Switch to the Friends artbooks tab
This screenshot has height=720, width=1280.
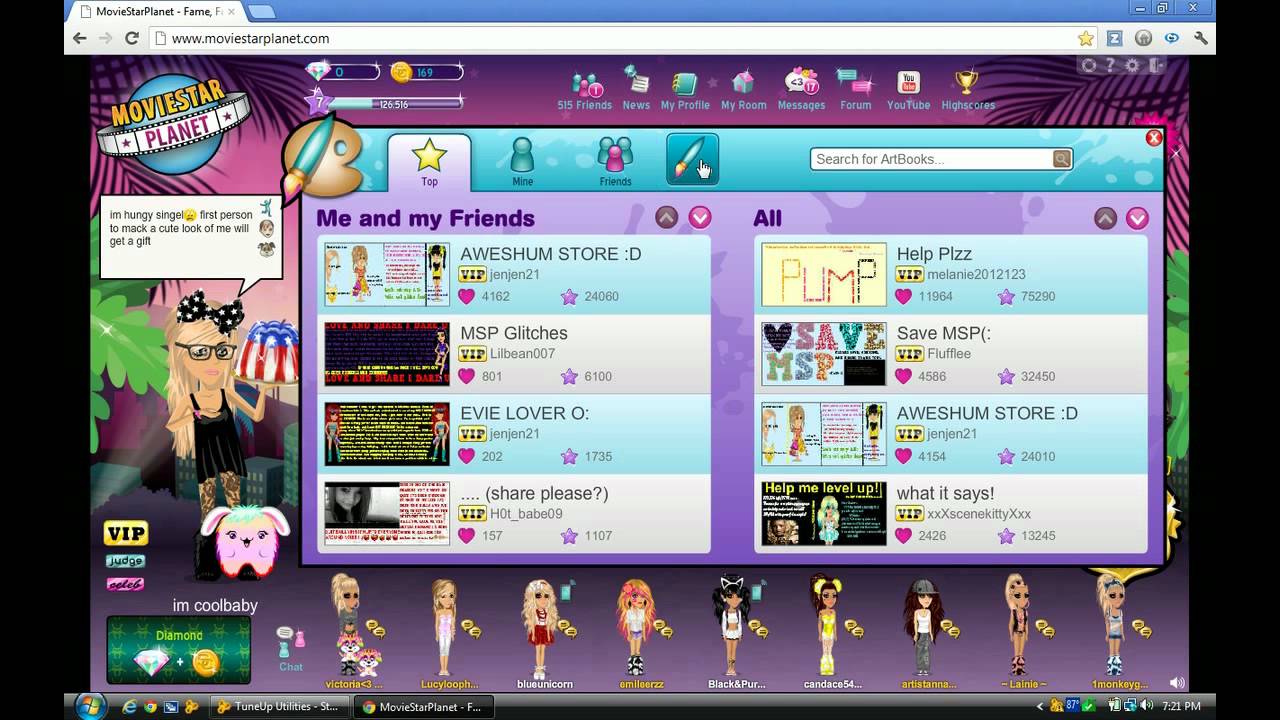click(615, 162)
